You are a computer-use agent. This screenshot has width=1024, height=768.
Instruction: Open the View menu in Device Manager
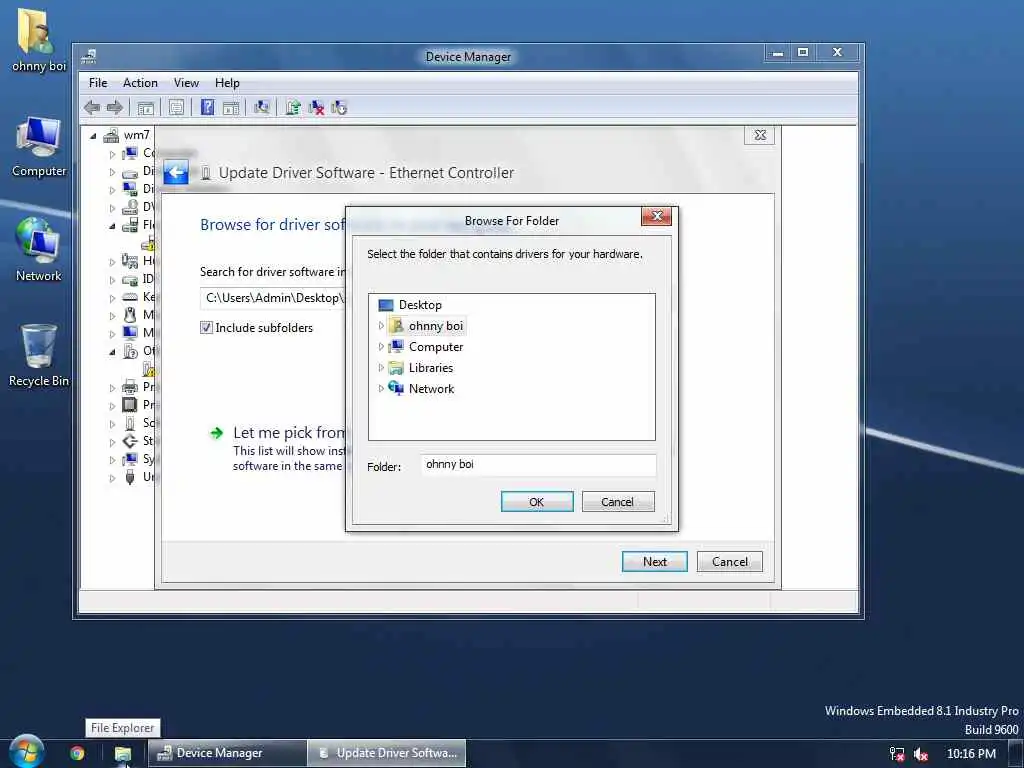coord(186,83)
